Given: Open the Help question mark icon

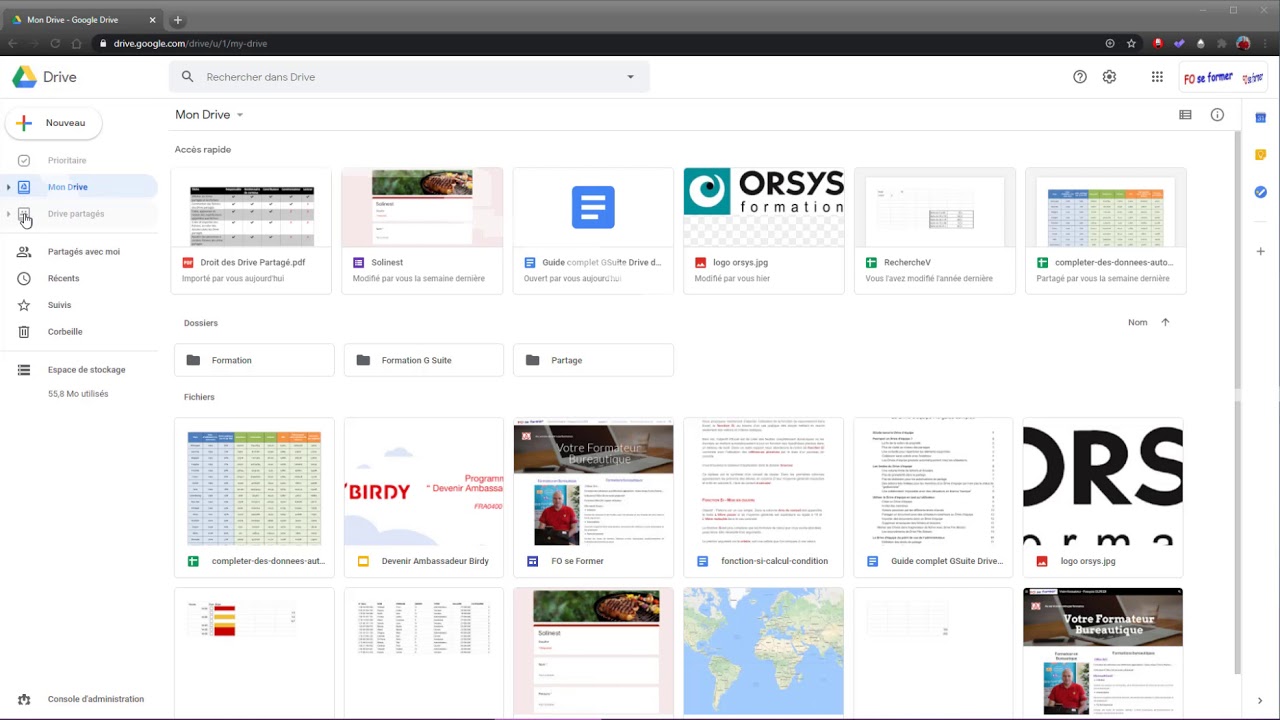Looking at the screenshot, I should coord(1080,77).
